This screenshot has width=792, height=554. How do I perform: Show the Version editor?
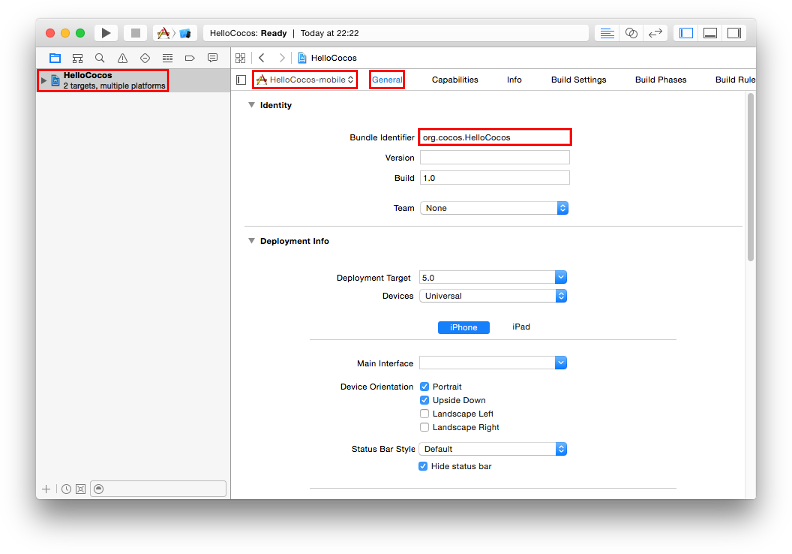[655, 33]
